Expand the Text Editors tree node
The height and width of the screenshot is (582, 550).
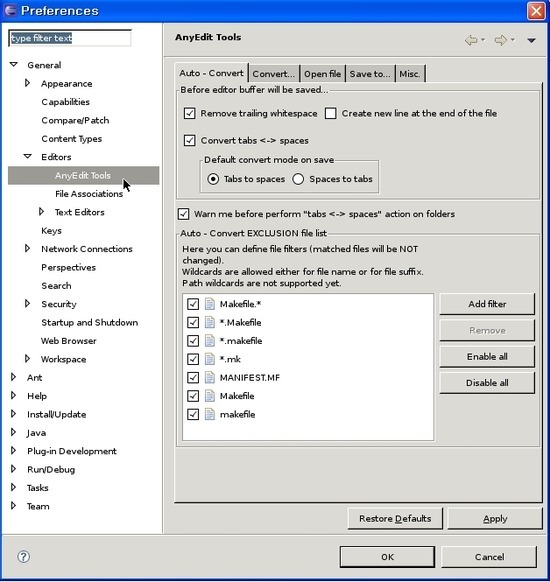(41, 212)
